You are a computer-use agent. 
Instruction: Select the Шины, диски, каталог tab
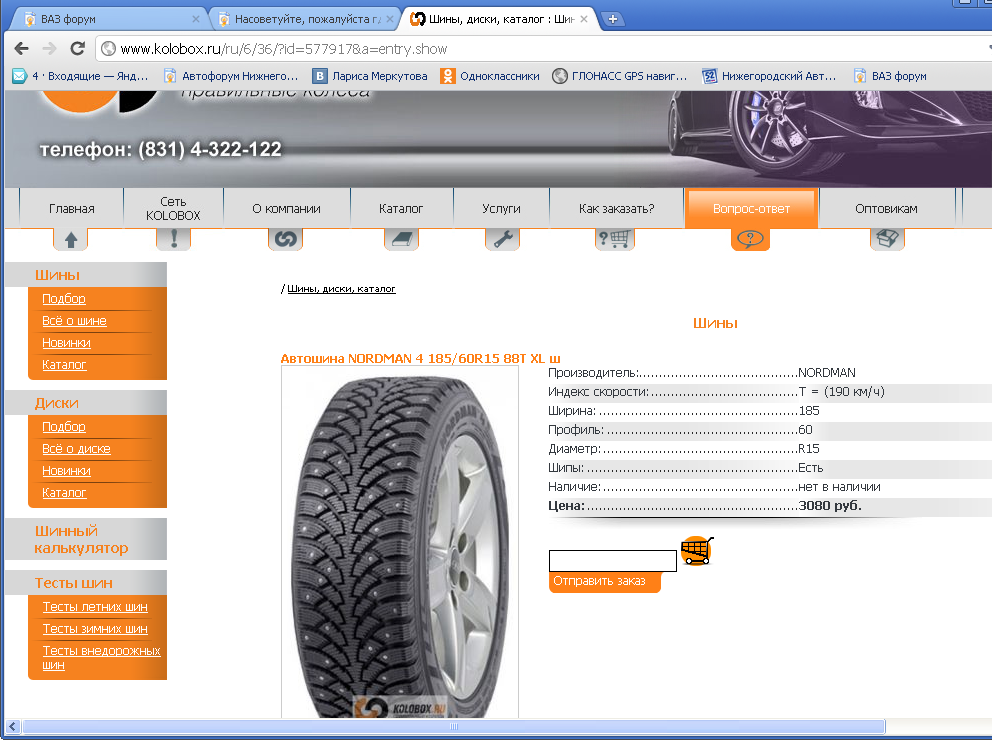click(x=499, y=19)
